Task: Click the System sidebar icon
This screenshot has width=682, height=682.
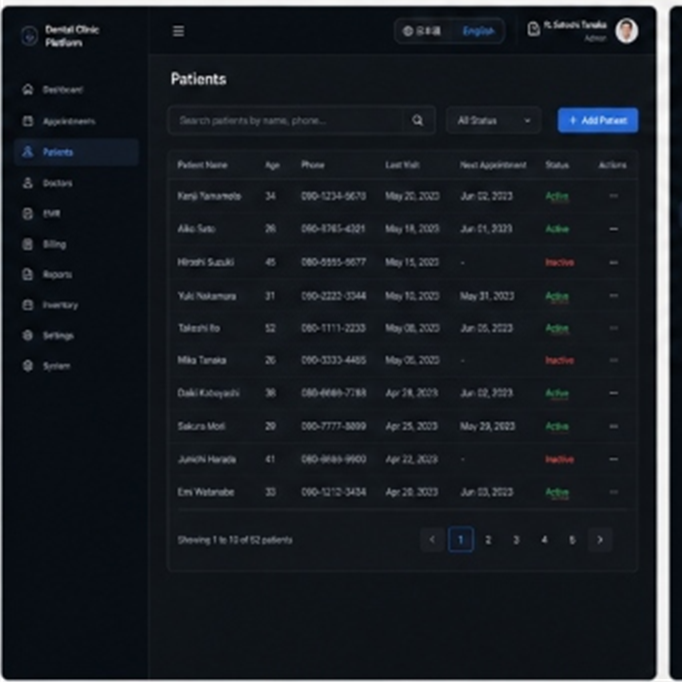Action: [x=28, y=366]
